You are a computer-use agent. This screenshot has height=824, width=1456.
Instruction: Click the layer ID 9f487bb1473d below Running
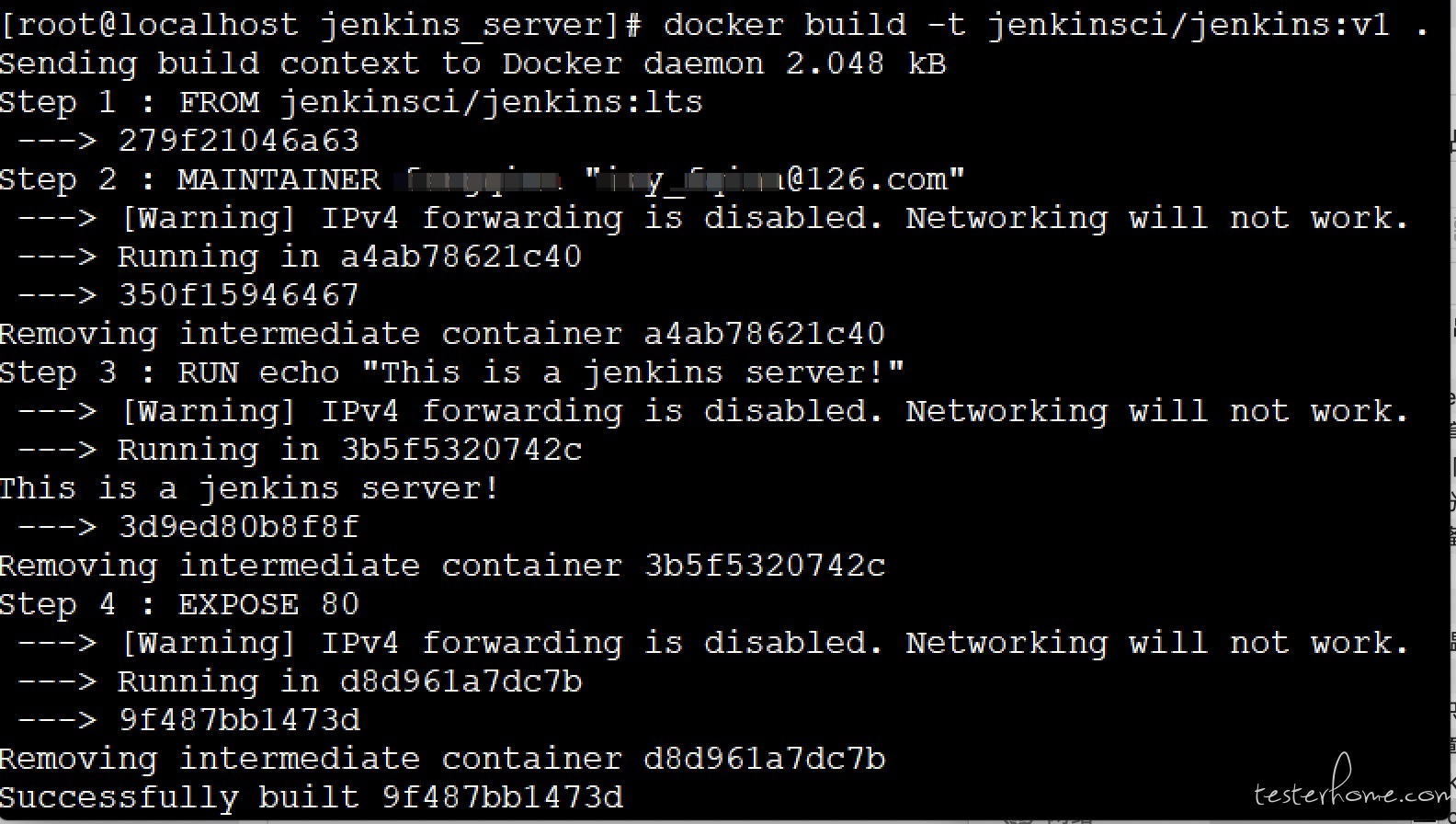(240, 720)
